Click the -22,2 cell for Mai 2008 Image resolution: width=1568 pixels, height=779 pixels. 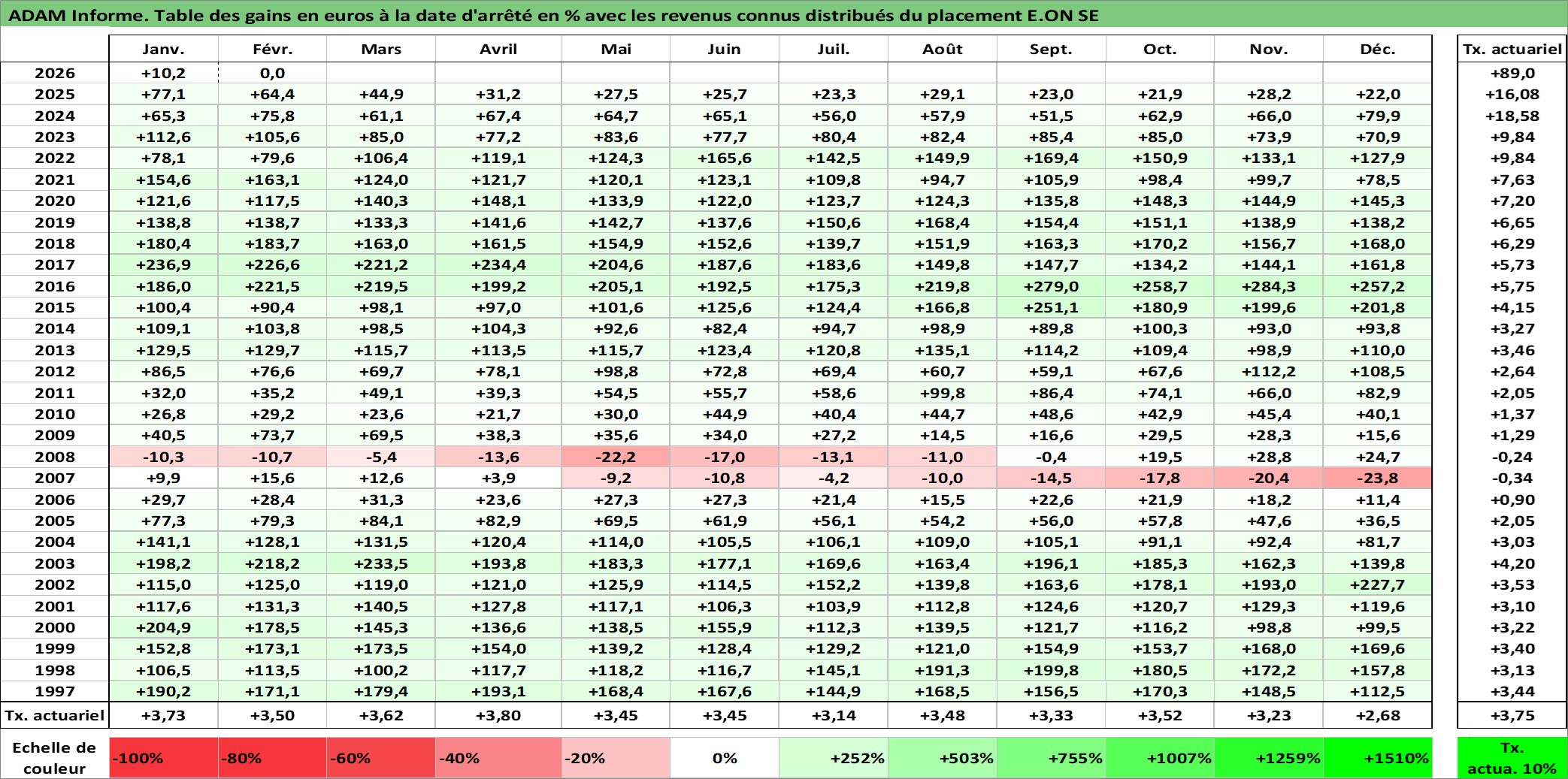coord(616,457)
